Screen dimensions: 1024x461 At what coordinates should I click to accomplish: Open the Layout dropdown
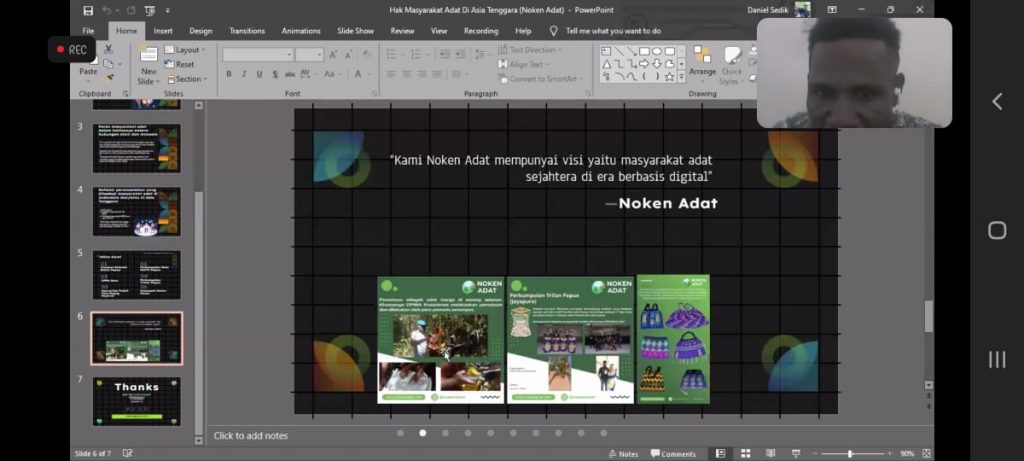pos(185,50)
